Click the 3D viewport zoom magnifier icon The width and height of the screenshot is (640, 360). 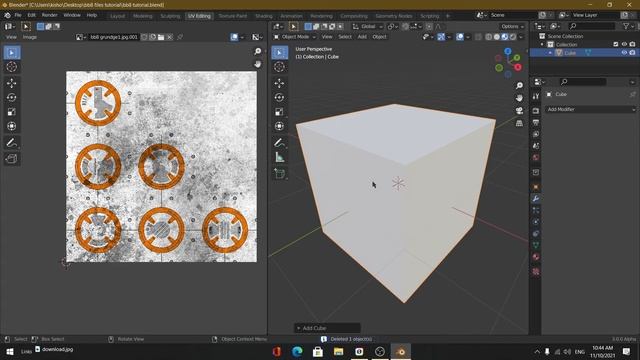[519, 85]
